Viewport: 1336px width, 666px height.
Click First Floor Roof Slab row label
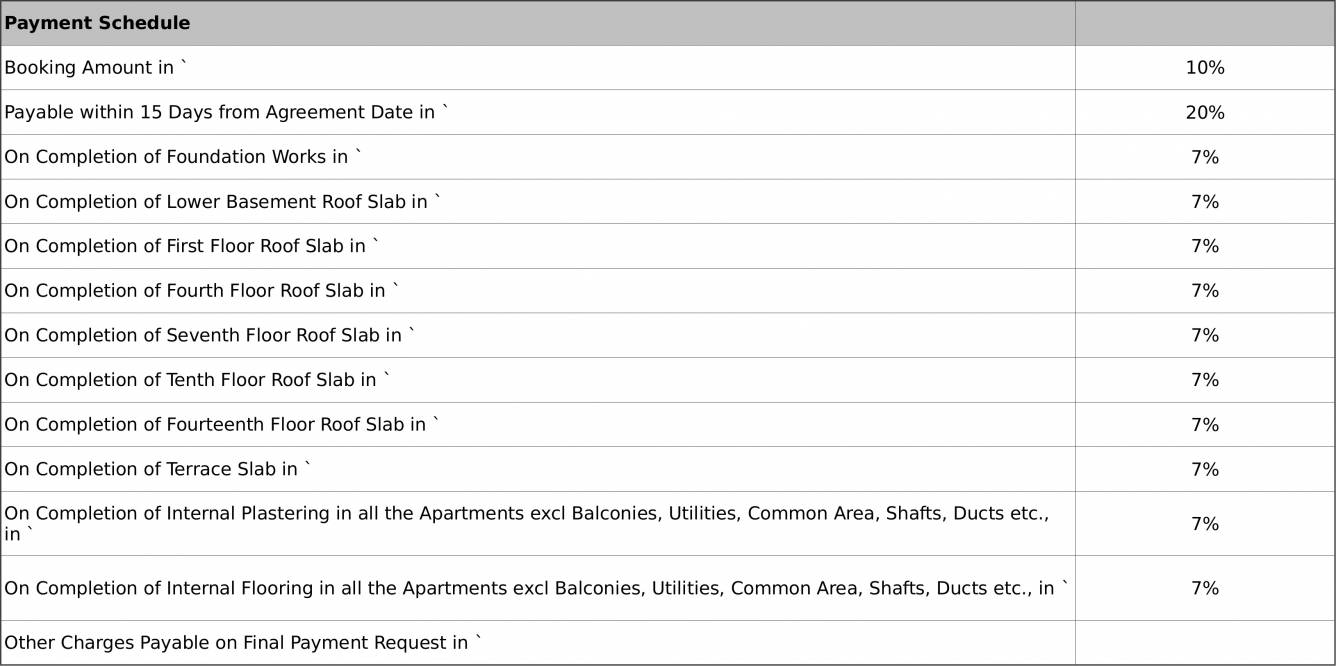click(192, 246)
